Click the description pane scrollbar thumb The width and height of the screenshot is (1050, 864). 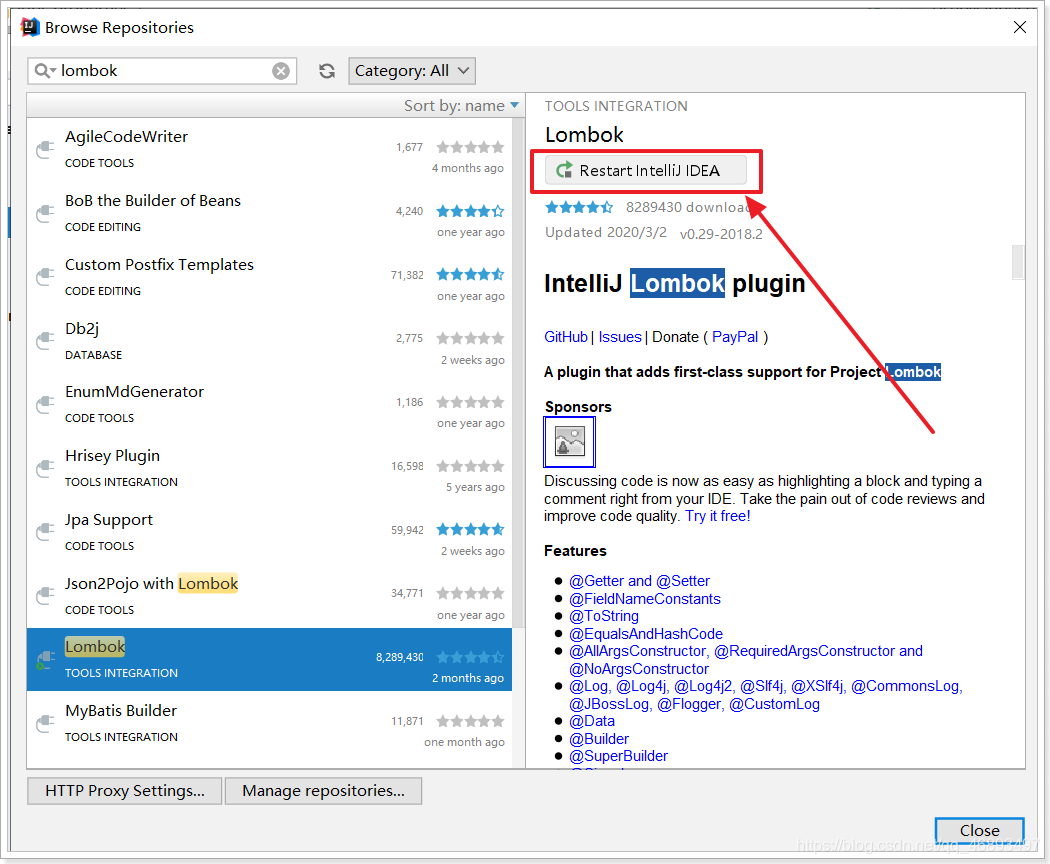[x=1018, y=262]
